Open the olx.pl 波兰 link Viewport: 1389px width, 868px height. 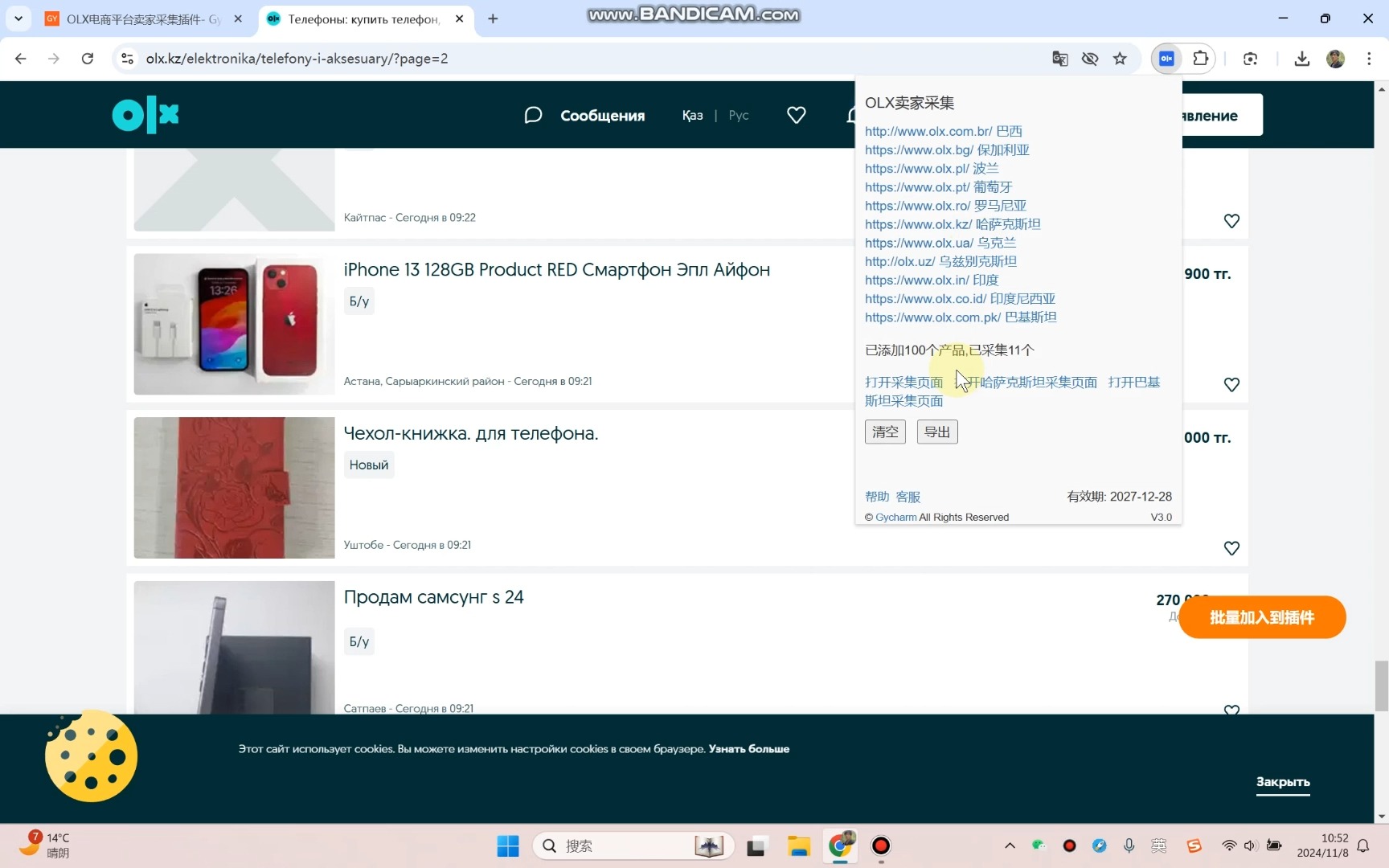932,168
